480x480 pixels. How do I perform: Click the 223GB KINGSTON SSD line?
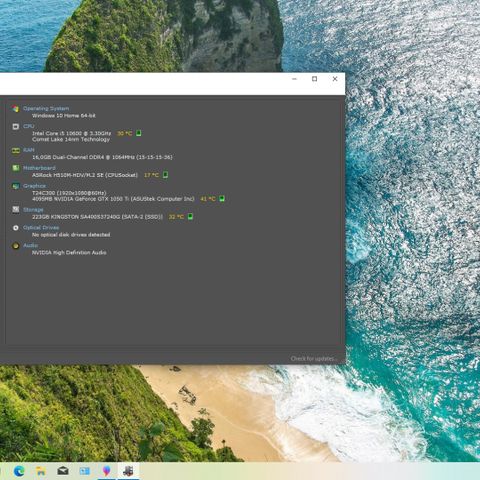click(x=98, y=217)
